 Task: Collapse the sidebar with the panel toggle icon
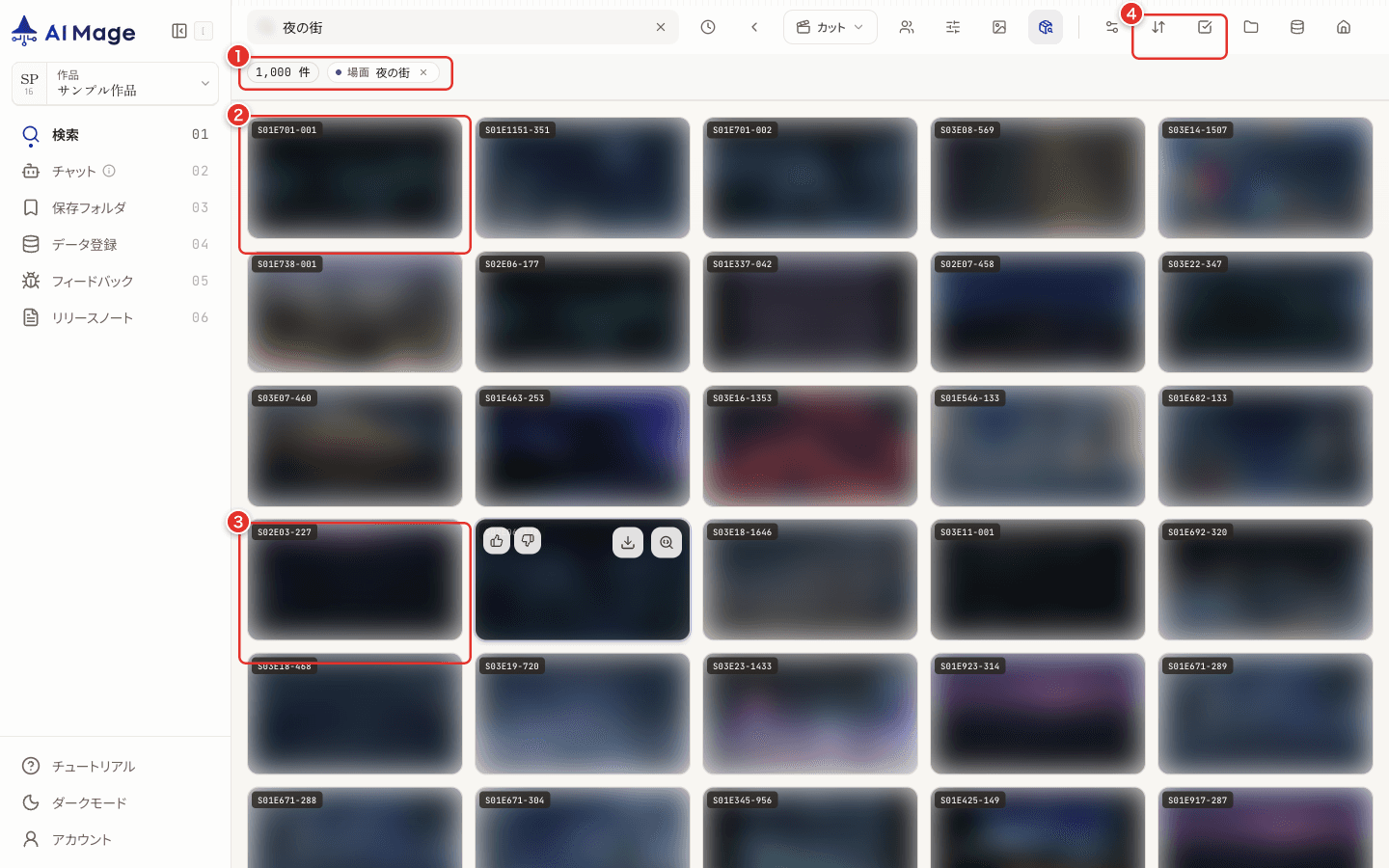[179, 31]
